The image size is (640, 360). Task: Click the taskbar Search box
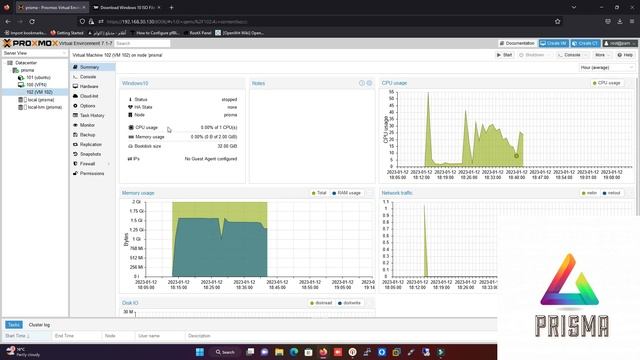225,352
